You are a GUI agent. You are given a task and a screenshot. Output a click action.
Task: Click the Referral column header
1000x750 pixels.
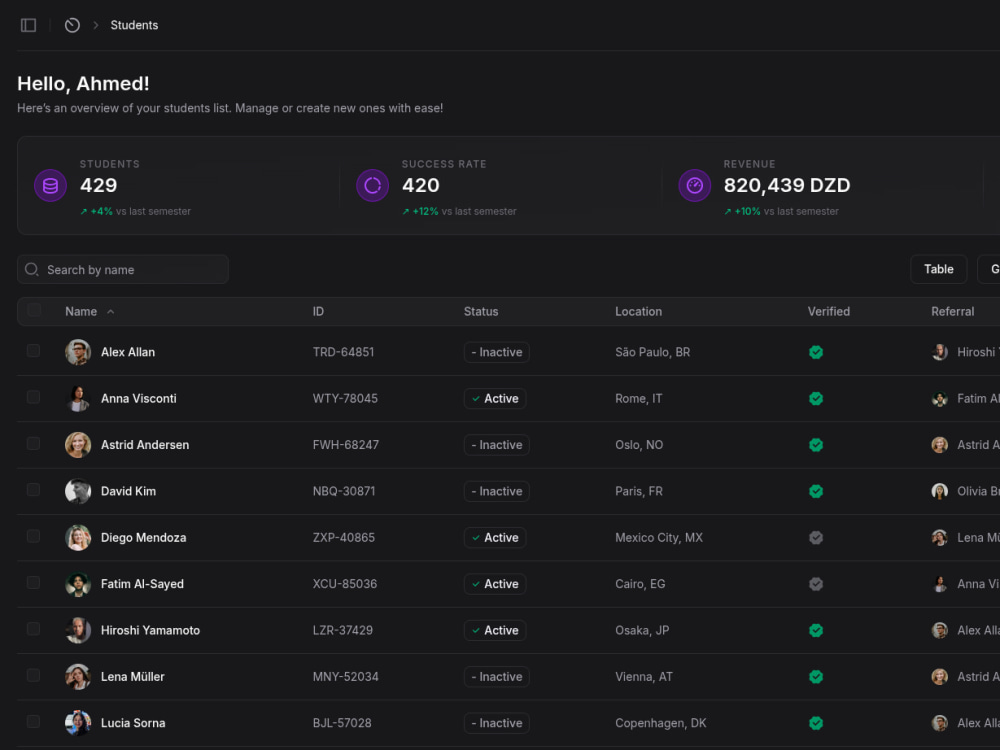click(952, 311)
